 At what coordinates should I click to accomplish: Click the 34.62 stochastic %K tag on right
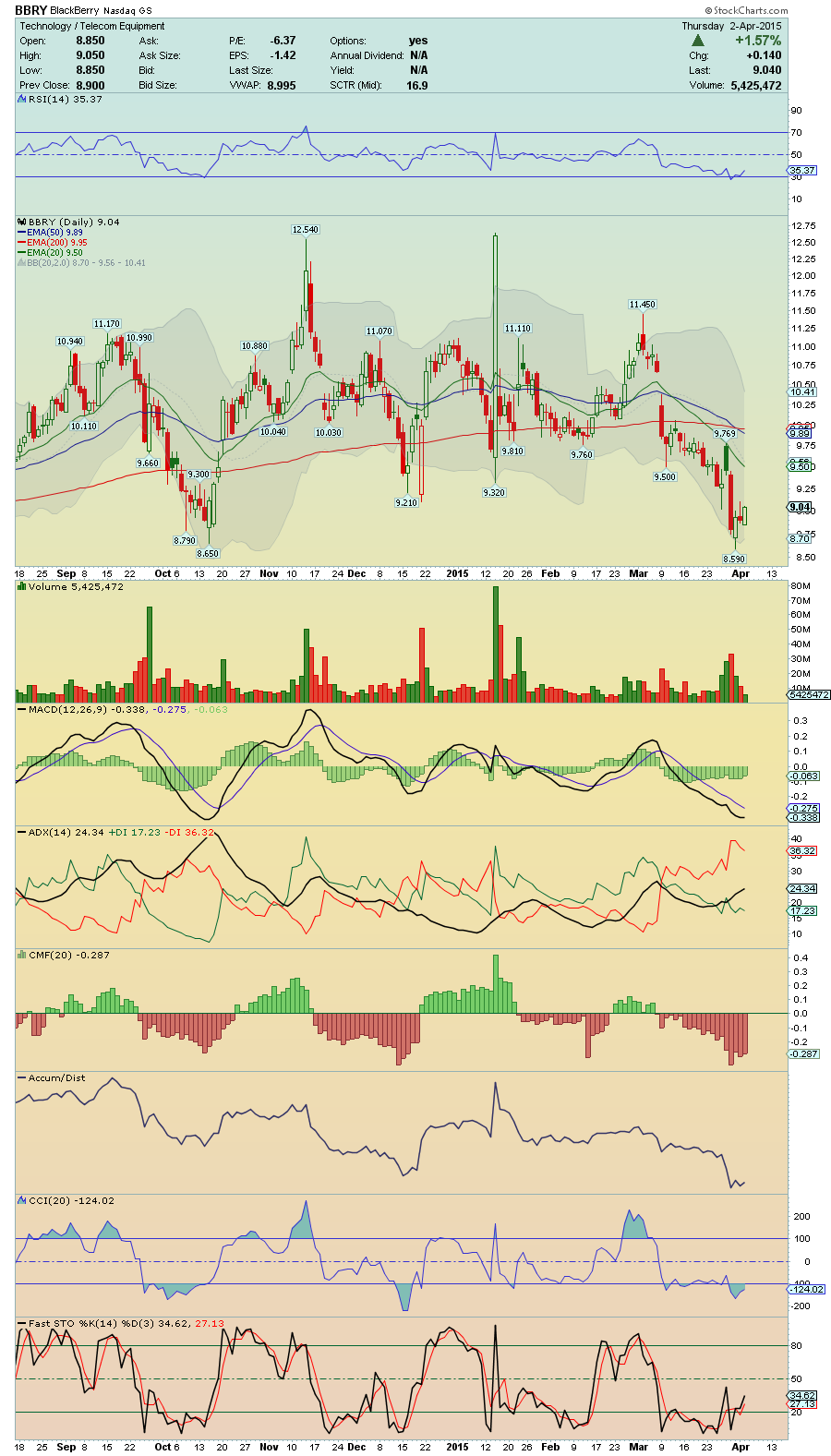click(801, 1395)
